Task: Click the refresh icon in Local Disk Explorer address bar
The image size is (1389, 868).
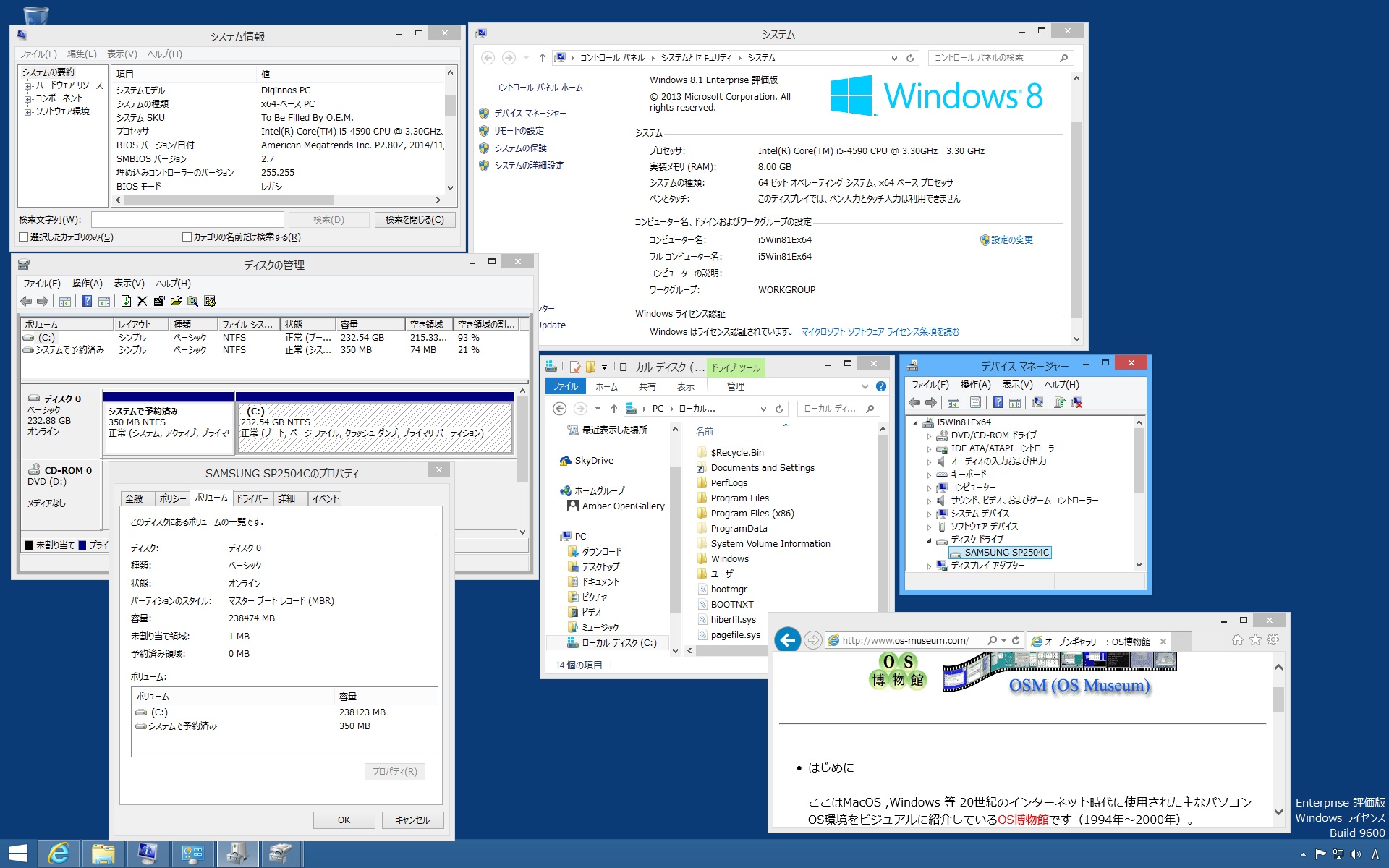Action: click(779, 409)
